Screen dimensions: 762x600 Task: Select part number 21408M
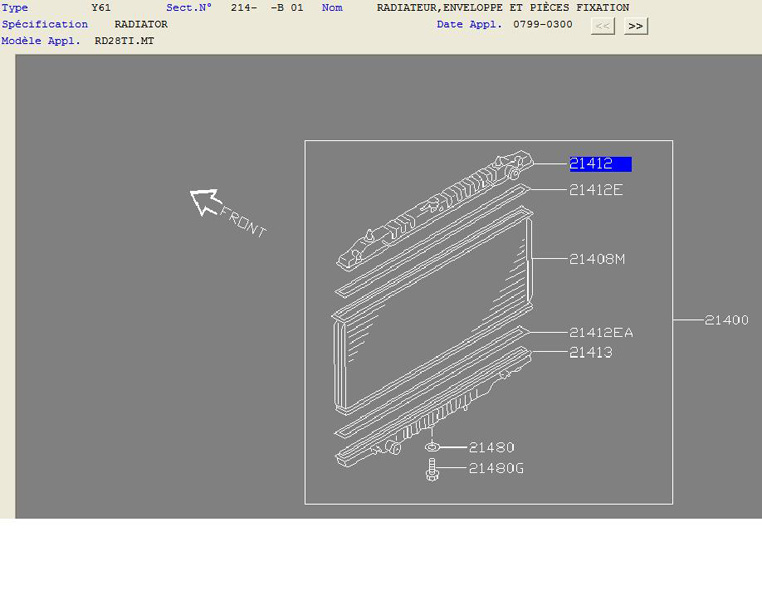click(x=597, y=259)
